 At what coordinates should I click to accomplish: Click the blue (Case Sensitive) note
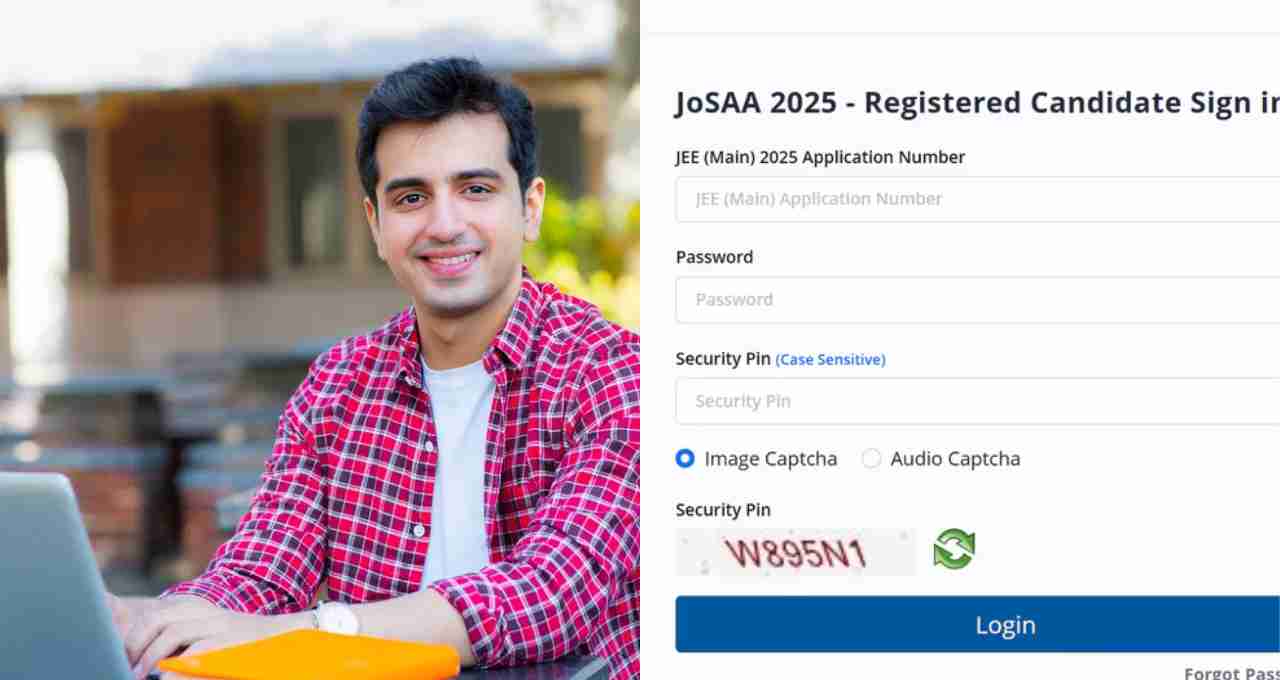(830, 360)
